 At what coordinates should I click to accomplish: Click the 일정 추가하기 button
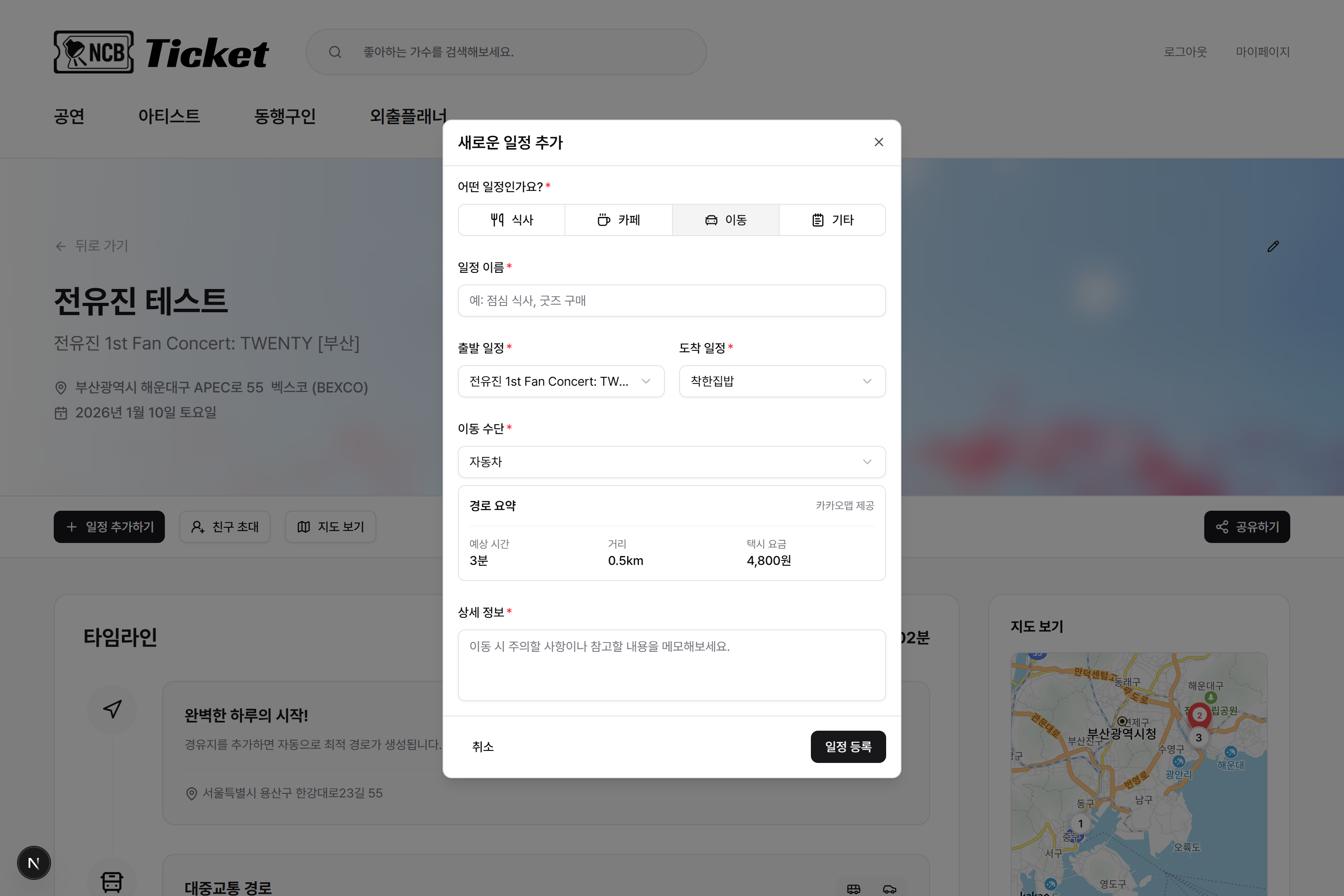109,527
